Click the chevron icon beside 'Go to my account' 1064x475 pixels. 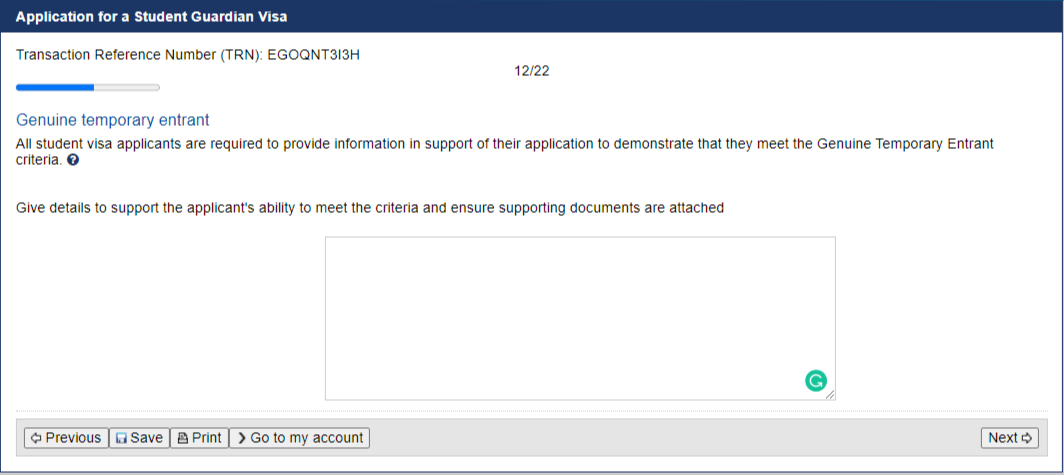tap(242, 438)
